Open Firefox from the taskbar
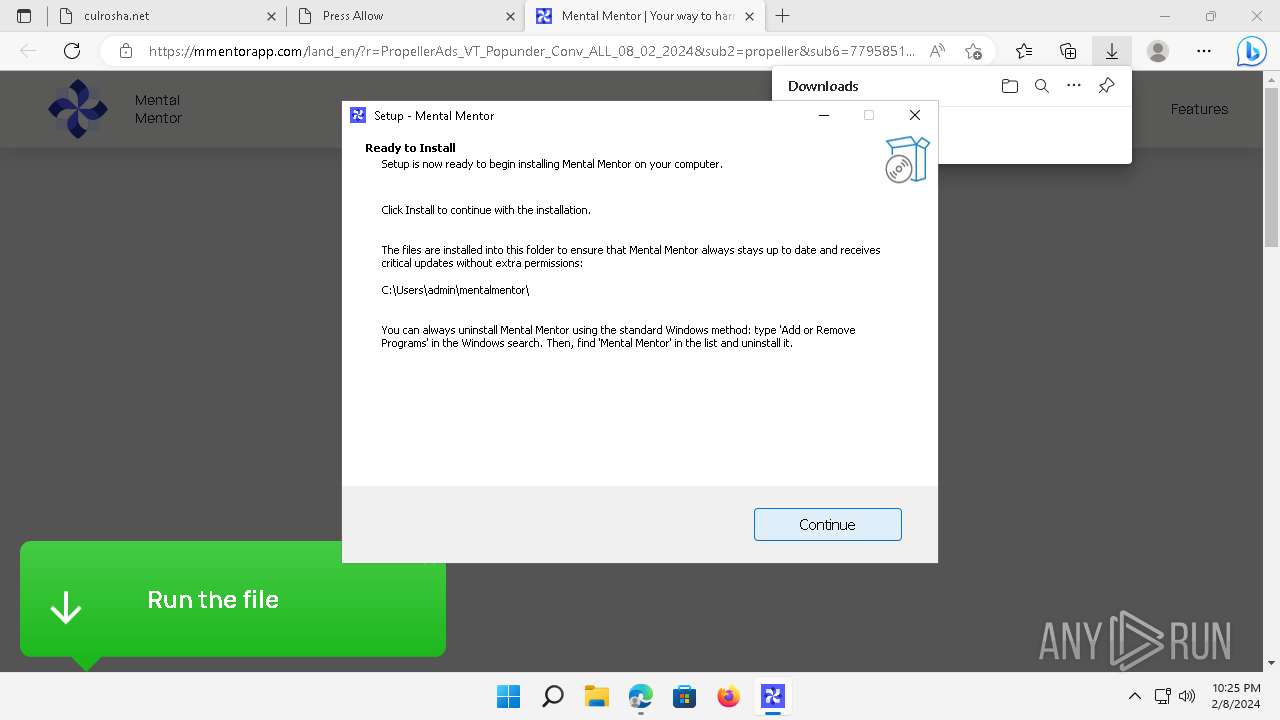Image resolution: width=1280 pixels, height=720 pixels. point(728,696)
